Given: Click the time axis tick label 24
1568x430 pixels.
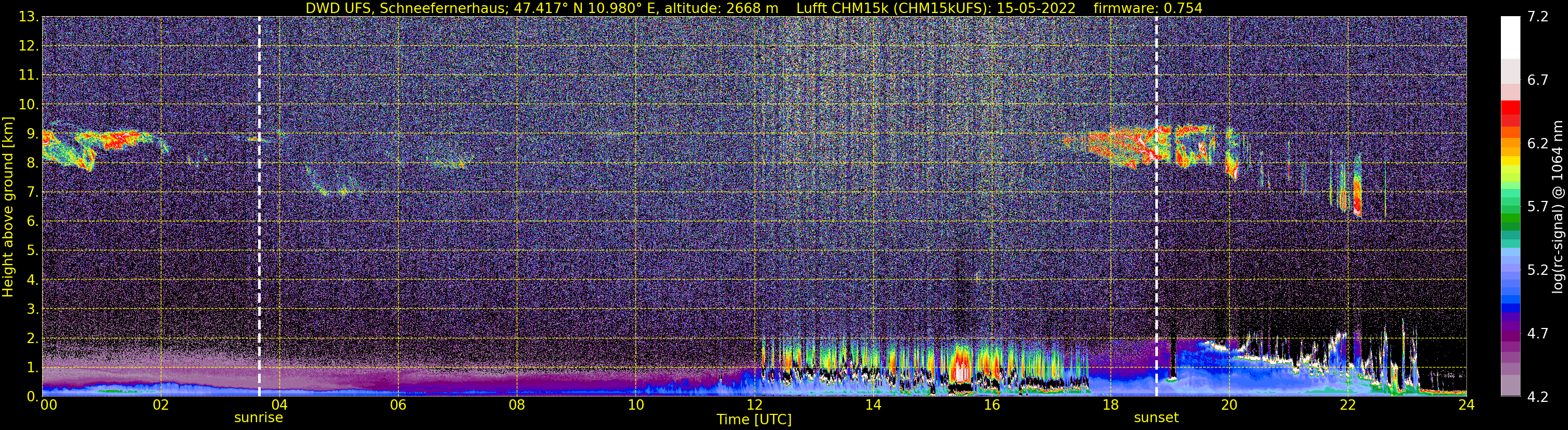Looking at the screenshot, I should (1467, 406).
